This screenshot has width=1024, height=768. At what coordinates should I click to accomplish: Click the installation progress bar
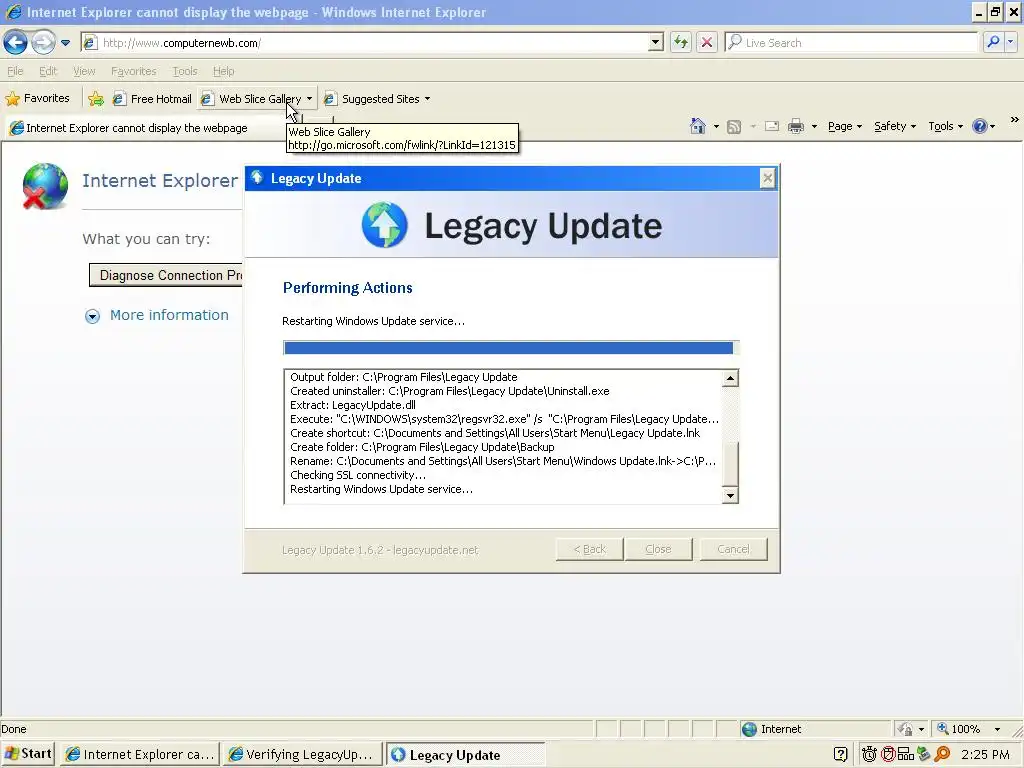click(511, 348)
